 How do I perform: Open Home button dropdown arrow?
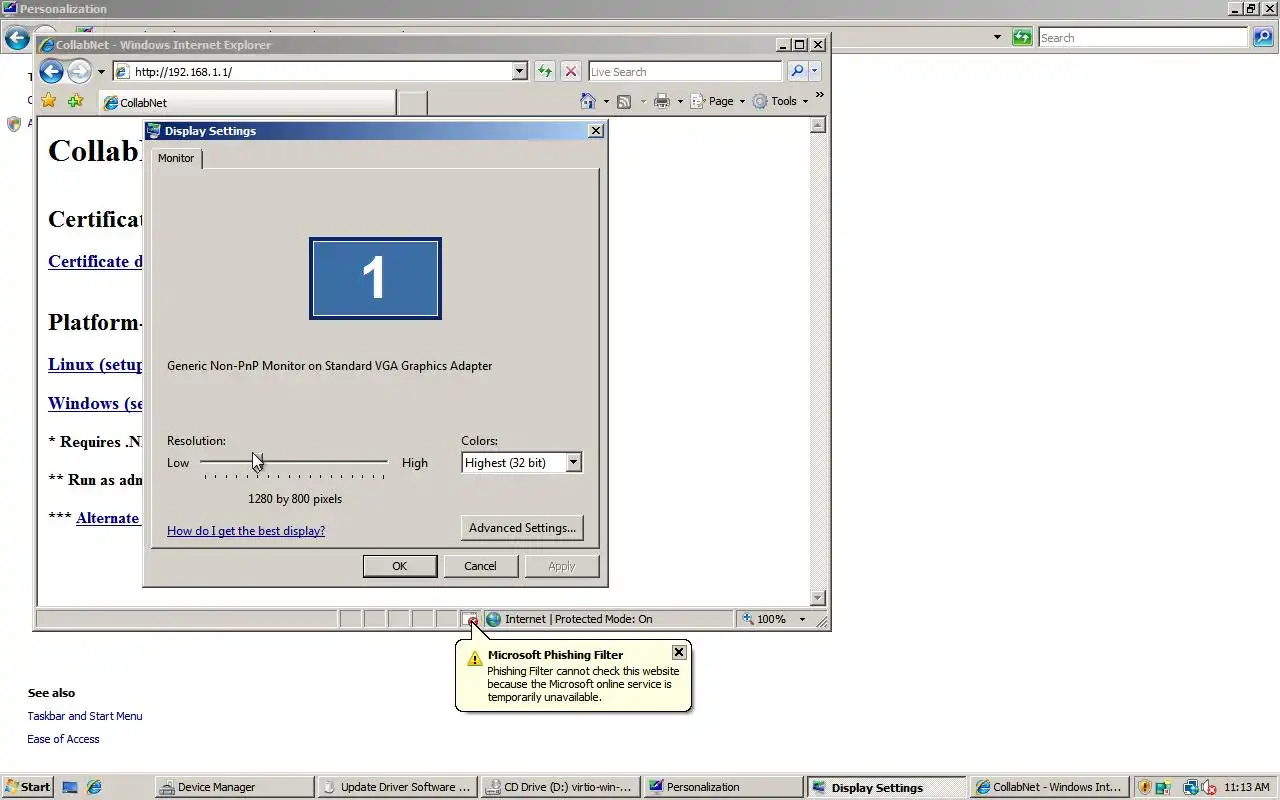pyautogui.click(x=606, y=102)
